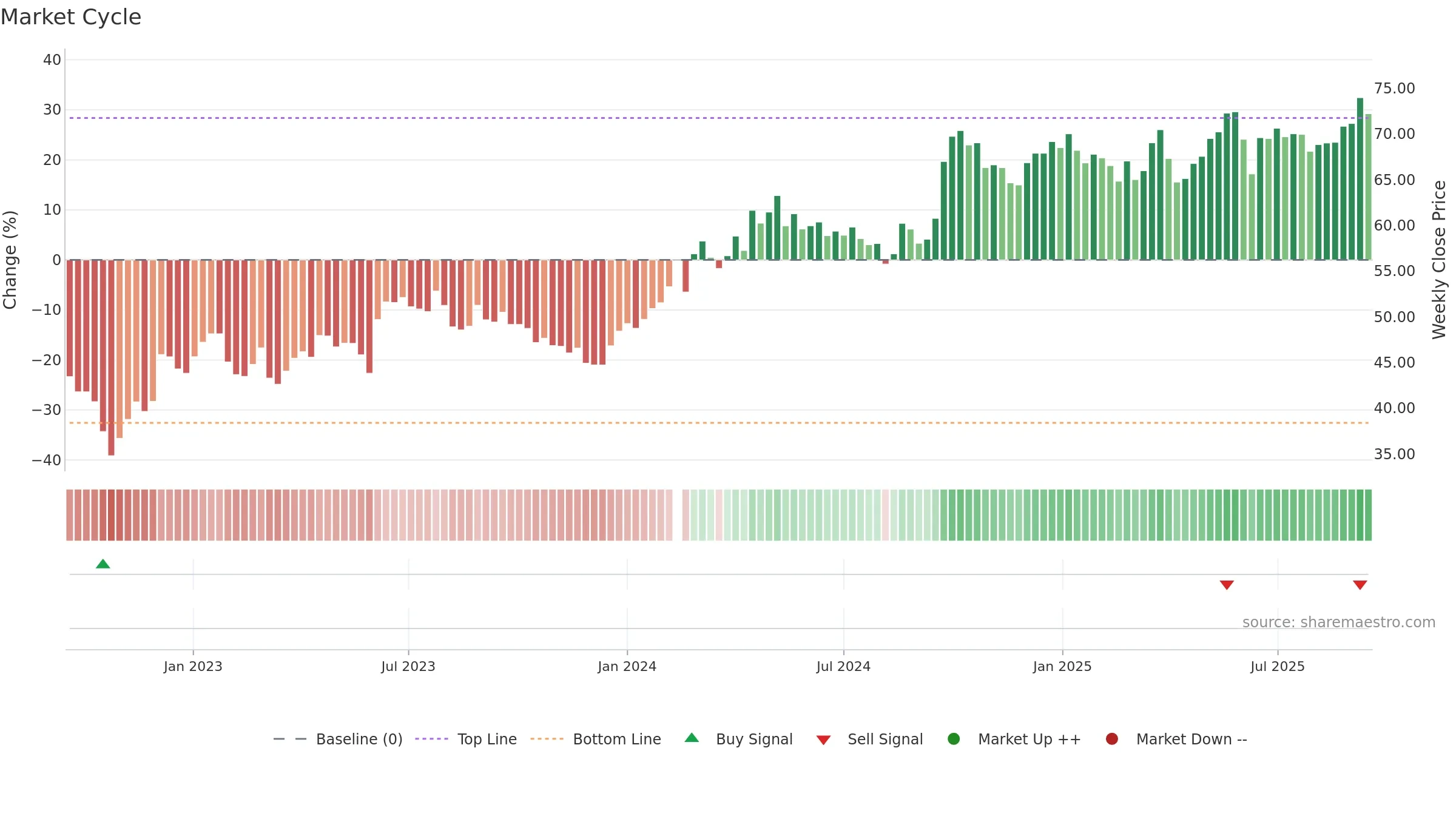The width and height of the screenshot is (1456, 819).
Task: Click the 75.00 right axis value
Action: (1394, 89)
